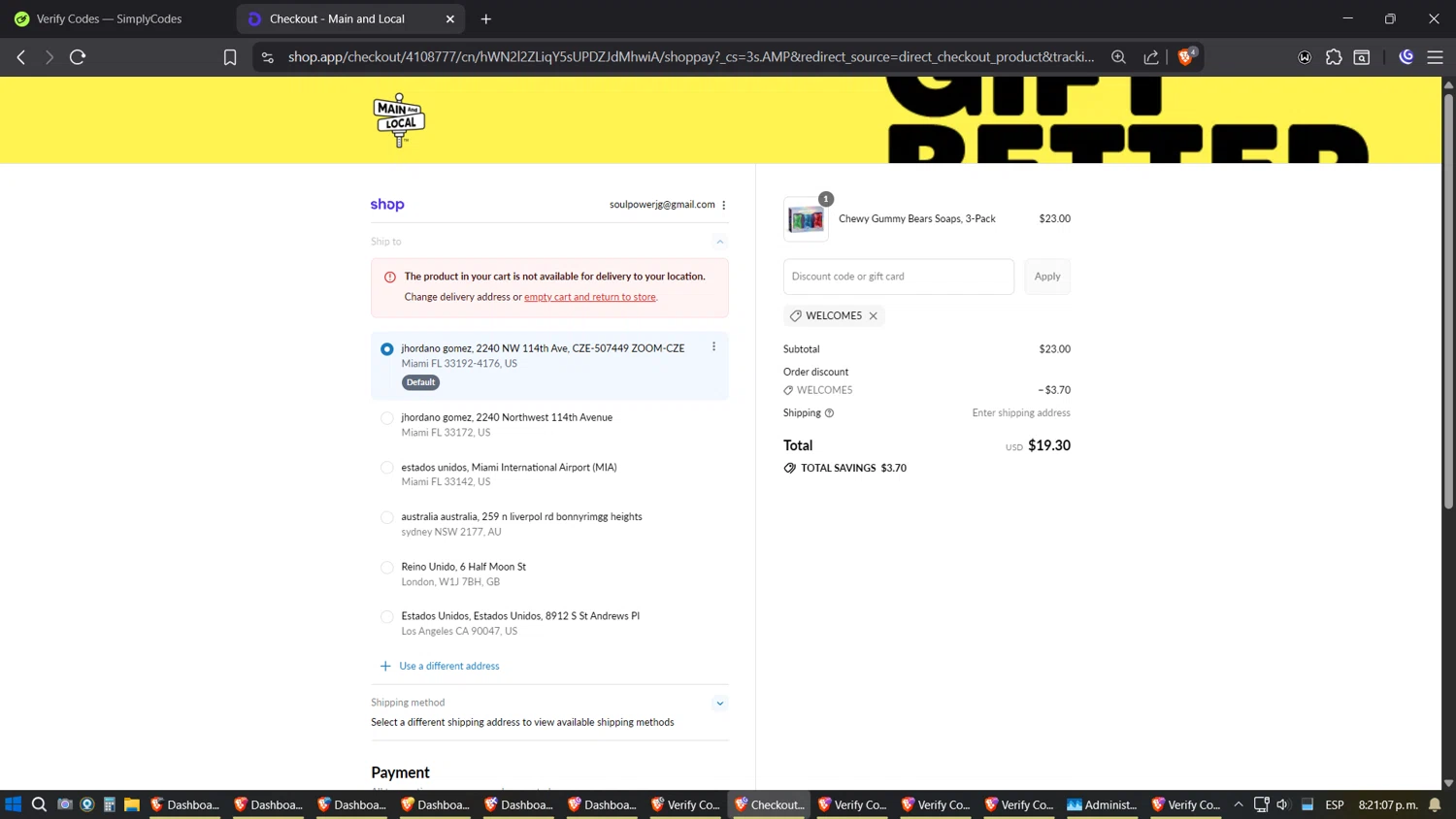
Task: Open File Explorer from taskbar
Action: 132,804
